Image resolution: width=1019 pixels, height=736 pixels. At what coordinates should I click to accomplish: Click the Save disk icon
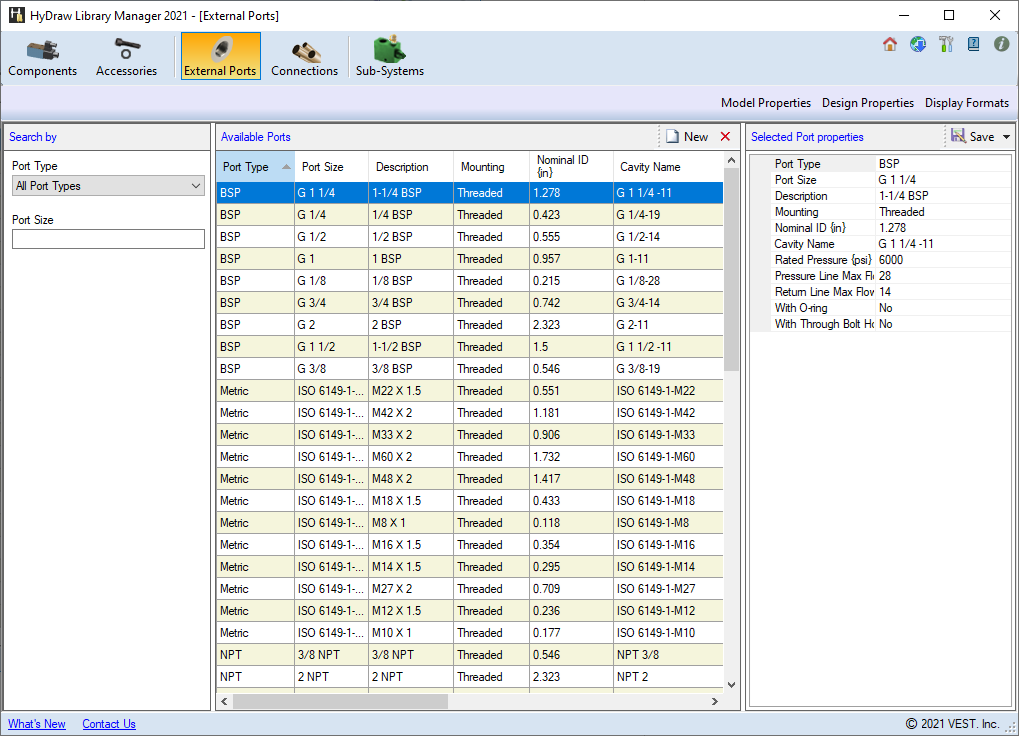pos(958,136)
